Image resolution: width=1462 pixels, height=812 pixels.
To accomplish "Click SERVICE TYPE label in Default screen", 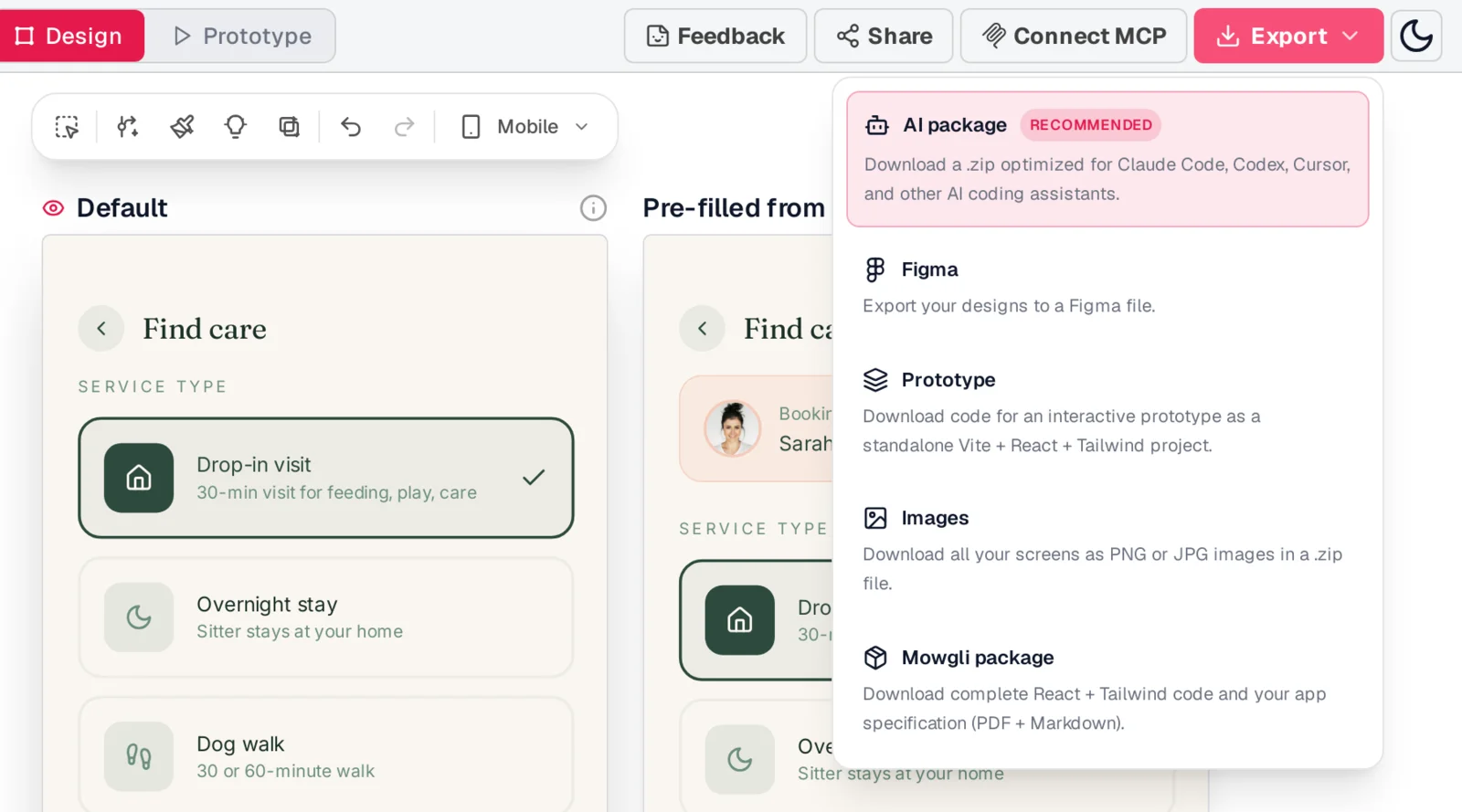I will [x=153, y=386].
